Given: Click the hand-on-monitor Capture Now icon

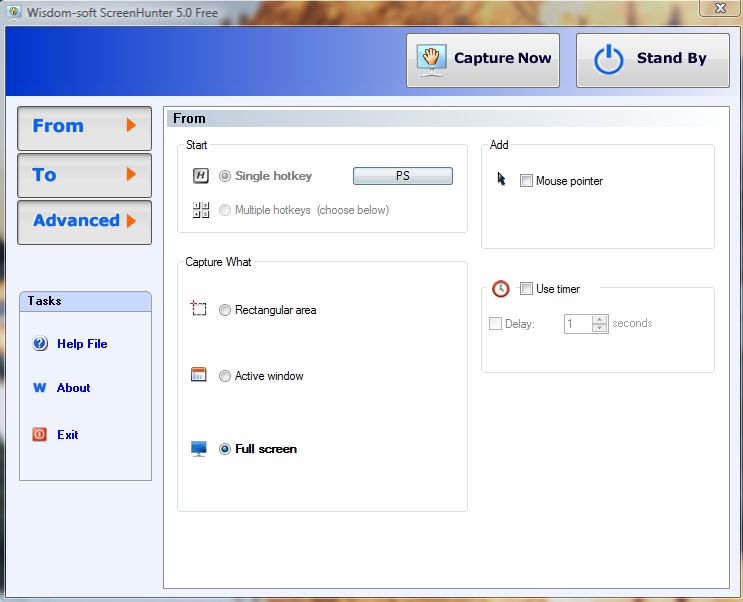Looking at the screenshot, I should pyautogui.click(x=431, y=61).
